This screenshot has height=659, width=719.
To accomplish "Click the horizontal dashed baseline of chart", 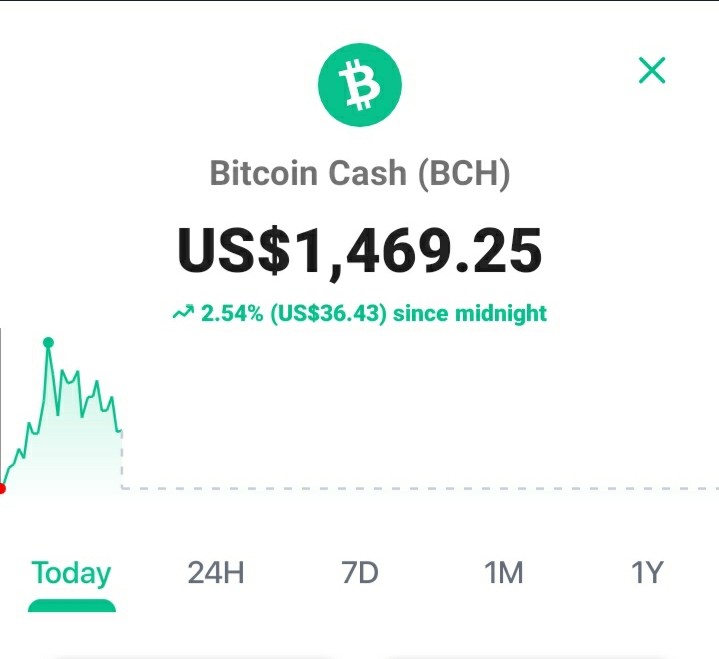I will (420, 488).
